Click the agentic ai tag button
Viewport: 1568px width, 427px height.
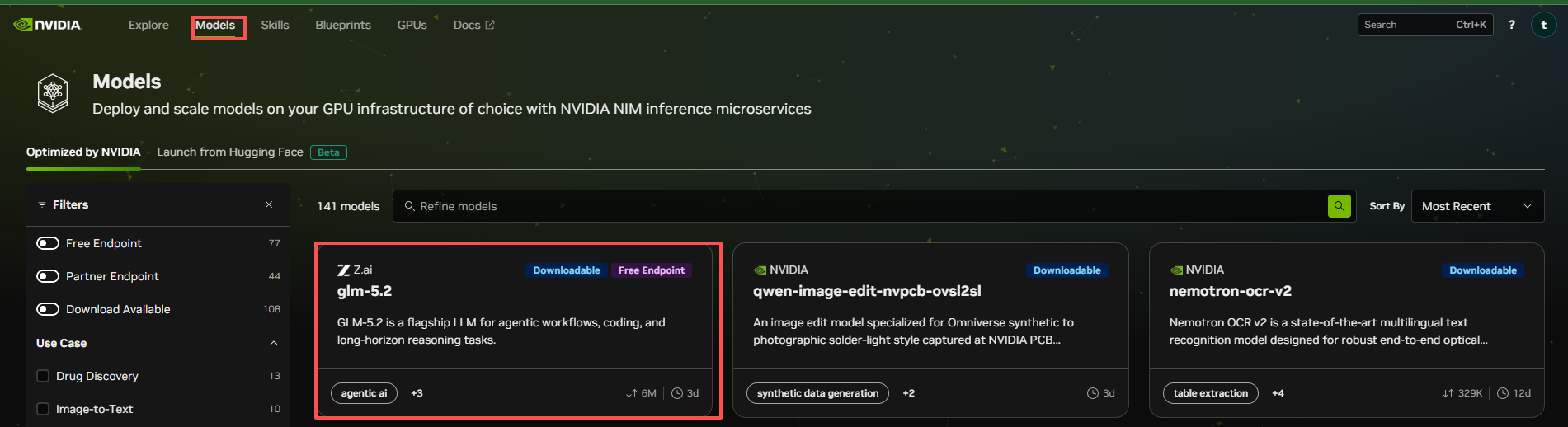click(x=364, y=393)
